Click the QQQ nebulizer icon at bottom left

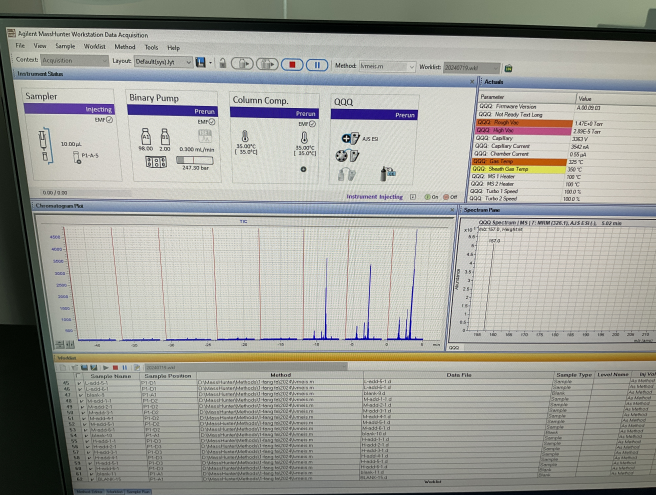(x=346, y=174)
